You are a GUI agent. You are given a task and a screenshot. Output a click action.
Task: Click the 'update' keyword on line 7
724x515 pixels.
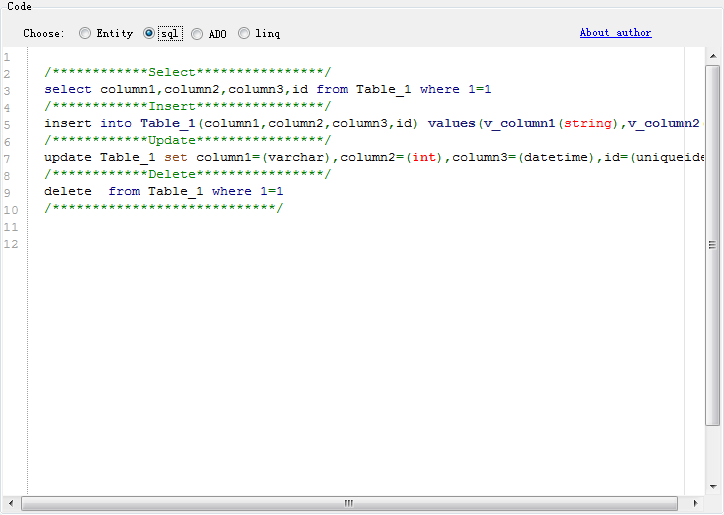point(68,158)
